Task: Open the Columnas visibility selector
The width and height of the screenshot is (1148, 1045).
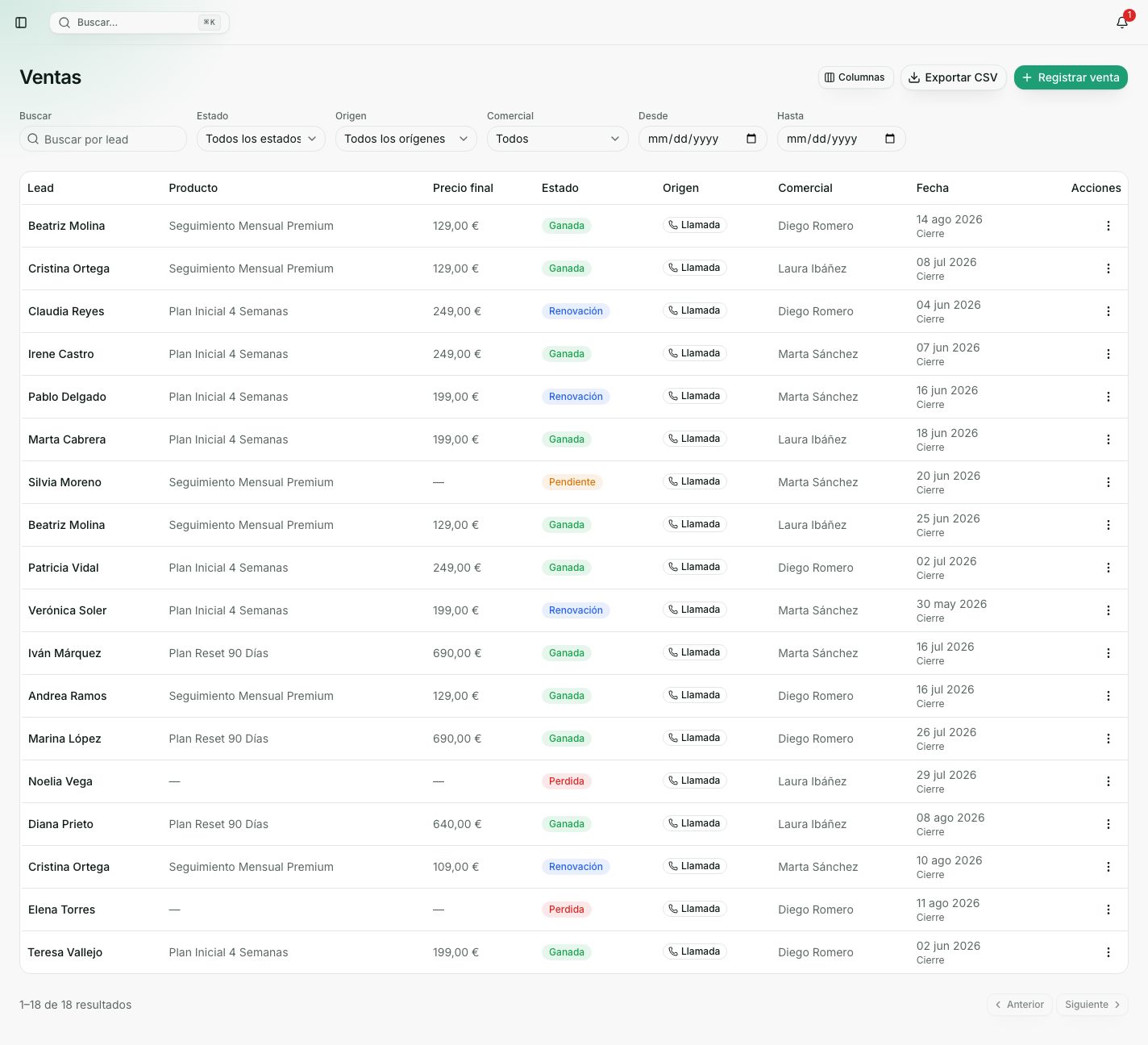Action: (x=855, y=77)
